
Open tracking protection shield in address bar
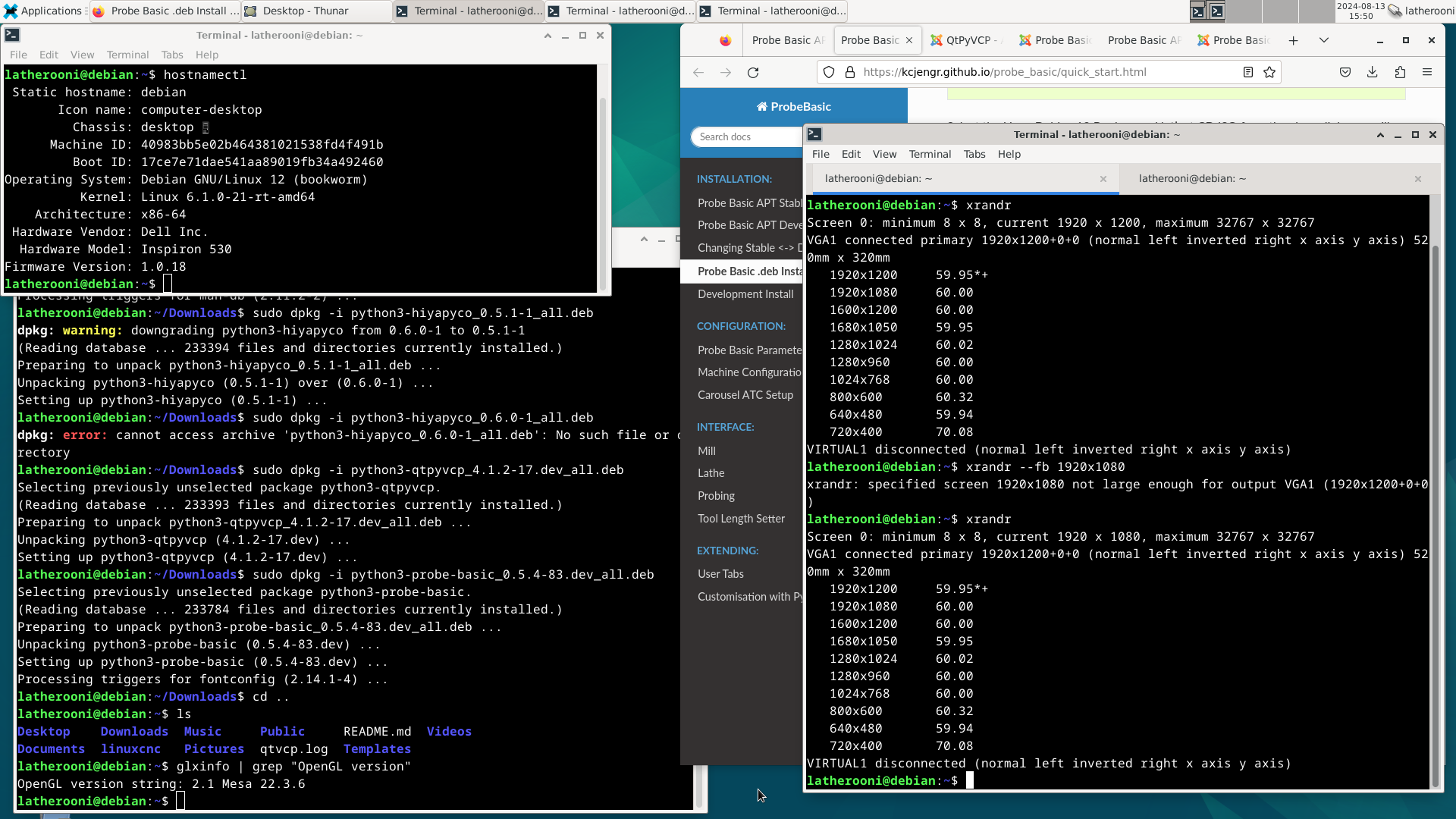pyautogui.click(x=829, y=72)
